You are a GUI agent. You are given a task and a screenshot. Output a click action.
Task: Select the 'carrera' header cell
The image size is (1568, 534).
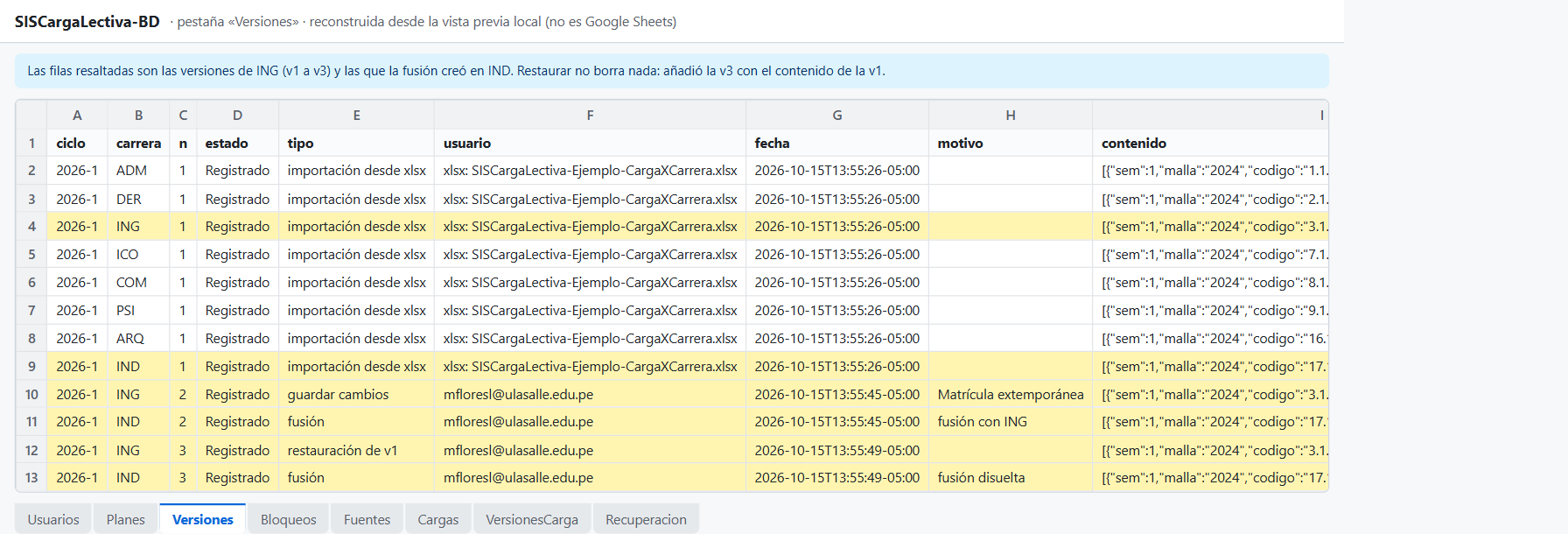pyautogui.click(x=138, y=143)
